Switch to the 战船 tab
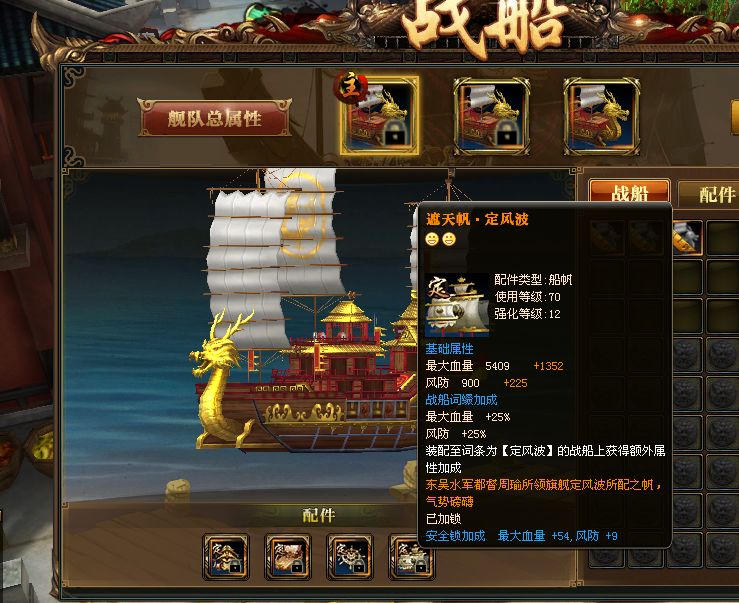 click(x=630, y=192)
